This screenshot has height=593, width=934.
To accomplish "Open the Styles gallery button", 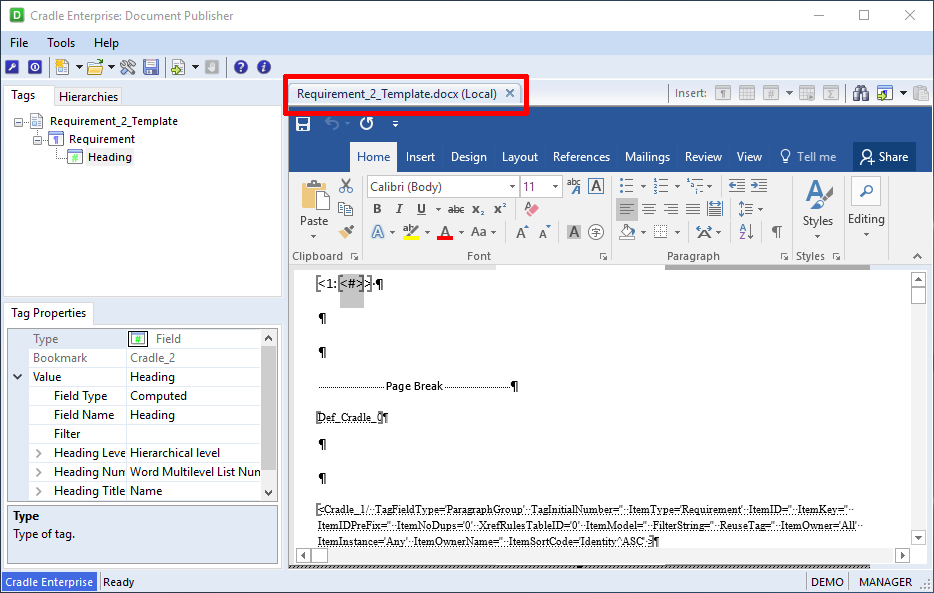I will pyautogui.click(x=817, y=209).
